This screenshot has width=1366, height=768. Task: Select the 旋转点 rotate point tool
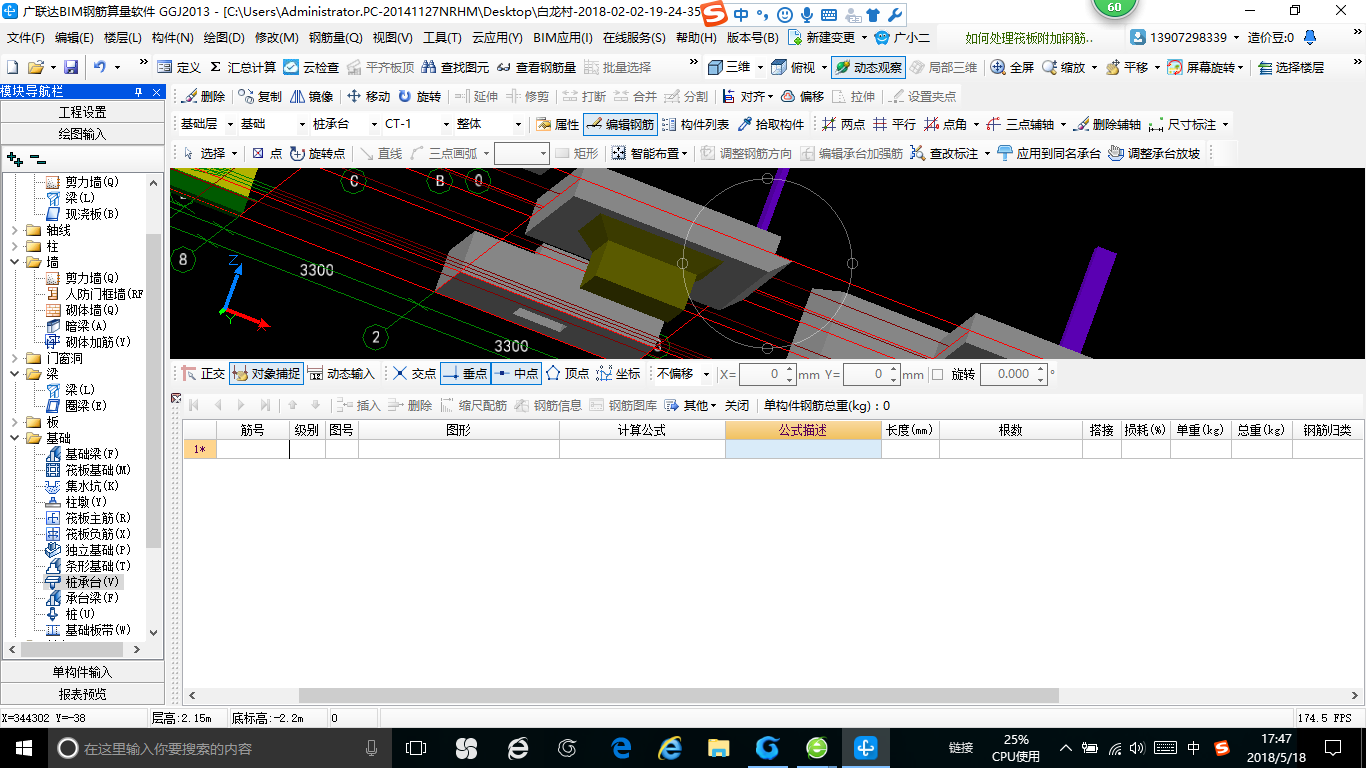[x=317, y=153]
